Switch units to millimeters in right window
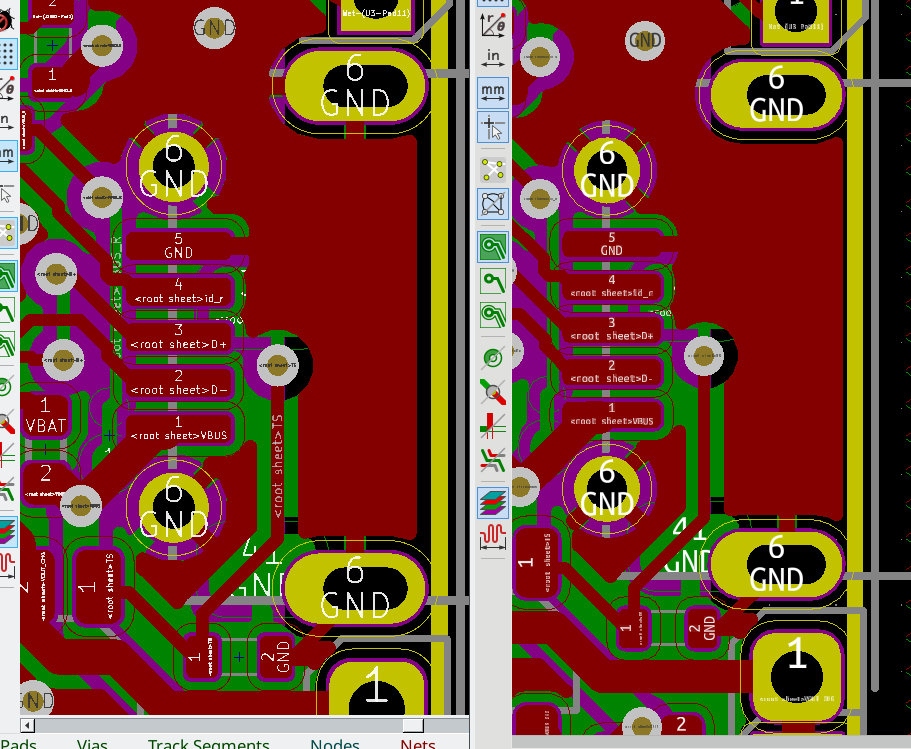Image resolution: width=911 pixels, height=749 pixels. (x=493, y=93)
